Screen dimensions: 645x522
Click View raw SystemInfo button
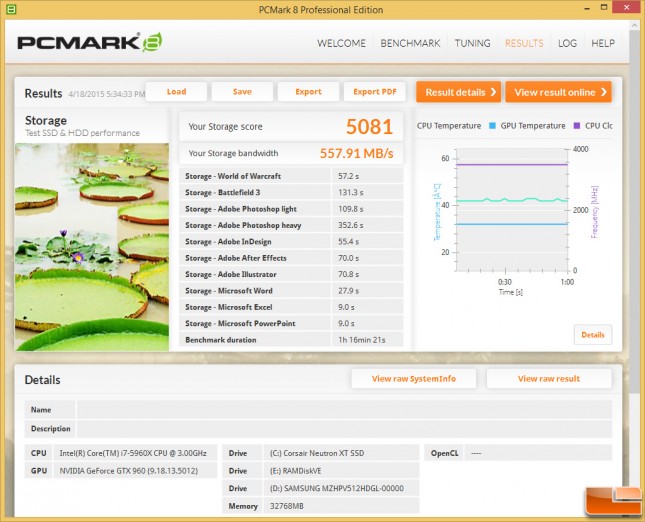(414, 378)
